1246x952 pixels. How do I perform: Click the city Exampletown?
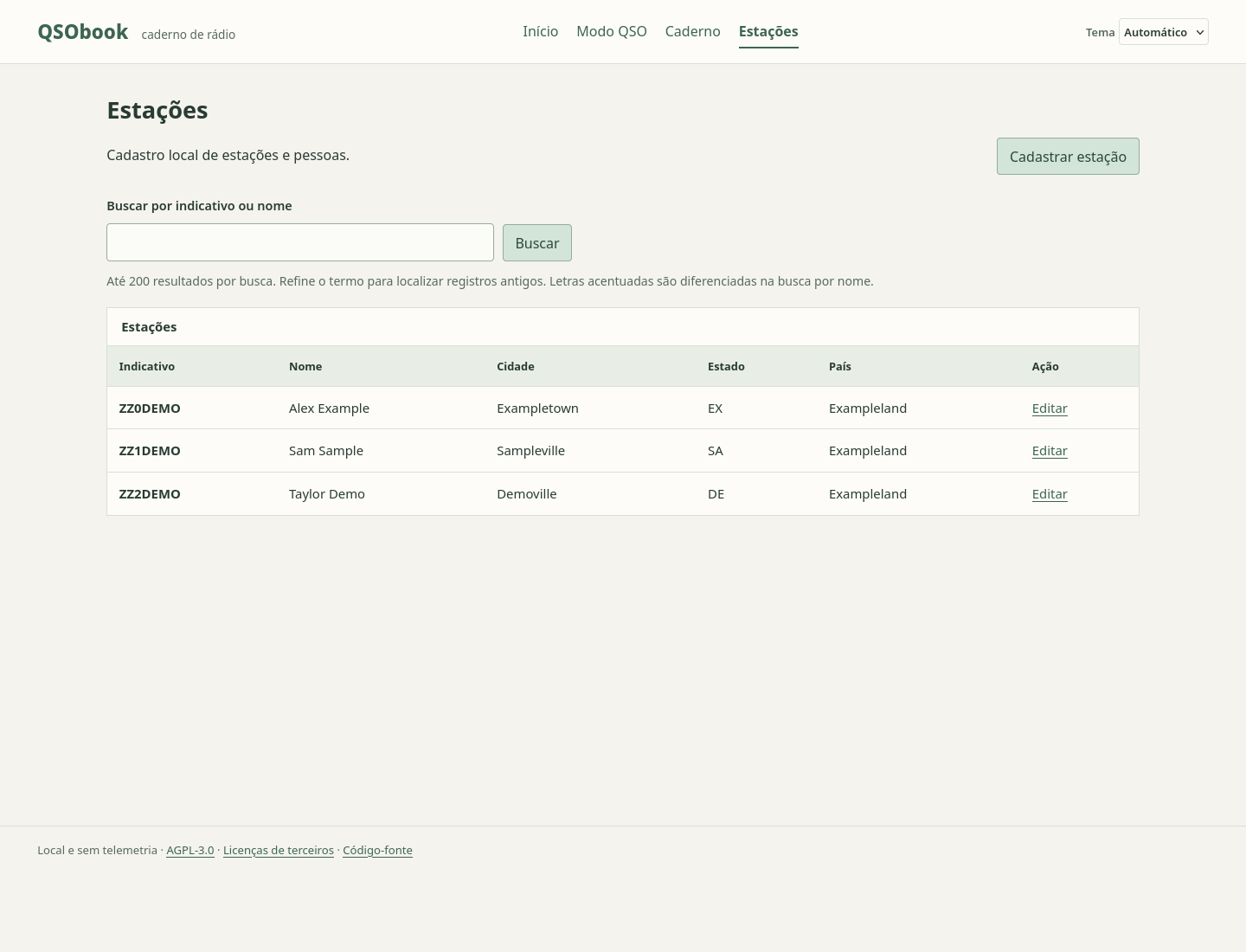click(537, 408)
